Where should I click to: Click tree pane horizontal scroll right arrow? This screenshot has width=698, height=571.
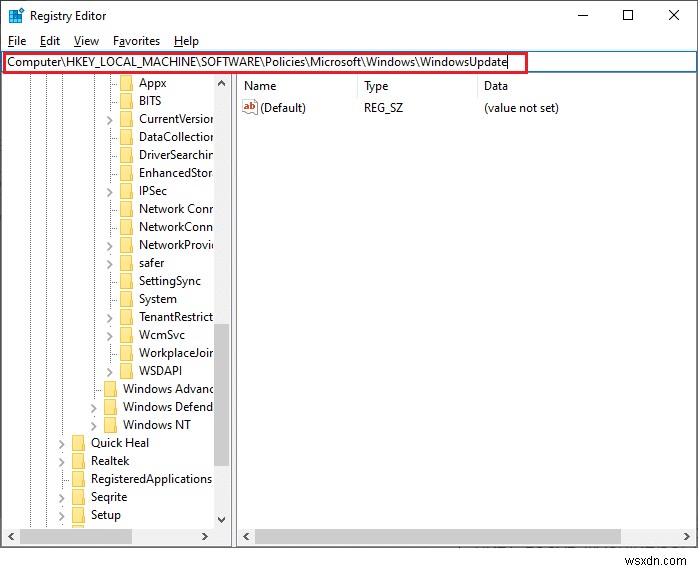[x=205, y=536]
